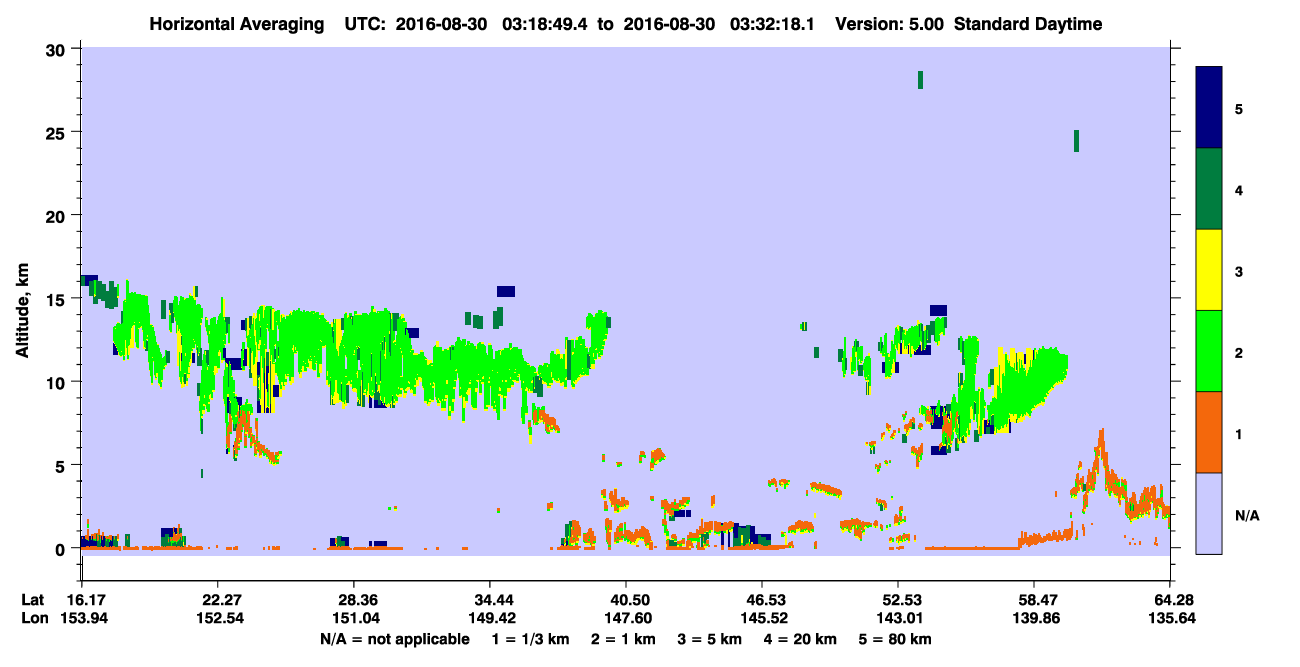Click the yellow colorbar segment labeled 3
The height and width of the screenshot is (667, 1300).
click(1209, 270)
